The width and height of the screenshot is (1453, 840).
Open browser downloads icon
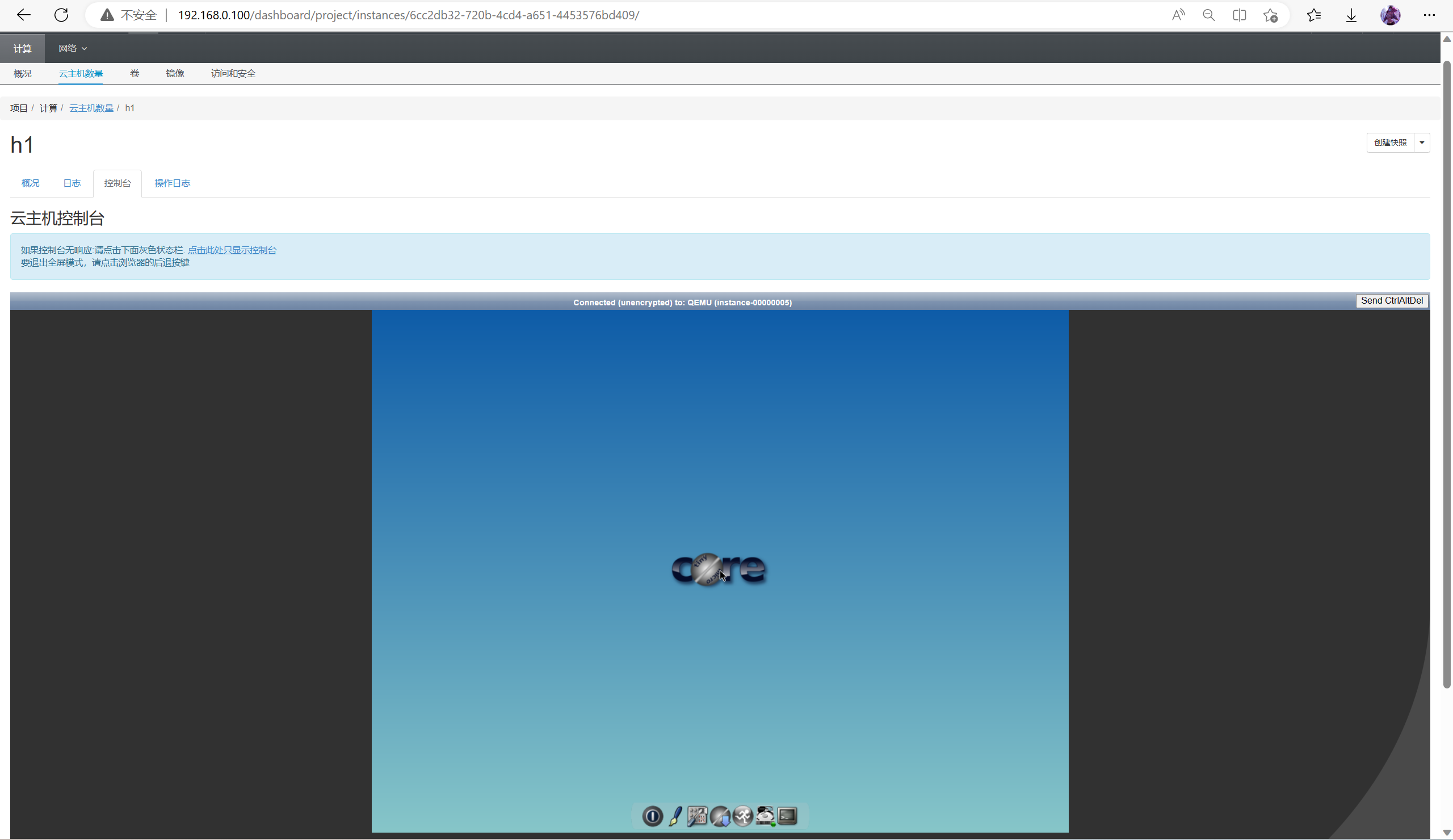click(x=1351, y=15)
